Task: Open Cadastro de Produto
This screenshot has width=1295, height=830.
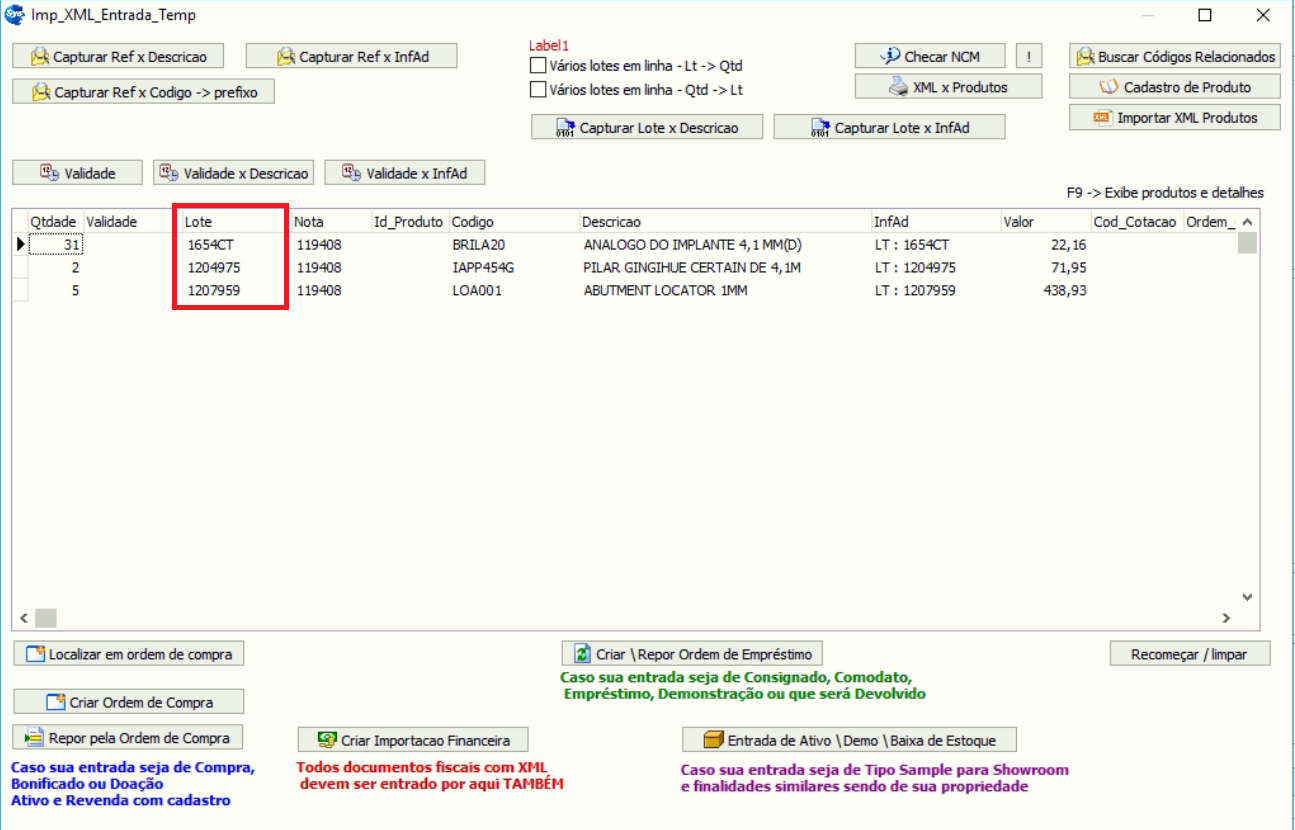Action: coord(1174,87)
